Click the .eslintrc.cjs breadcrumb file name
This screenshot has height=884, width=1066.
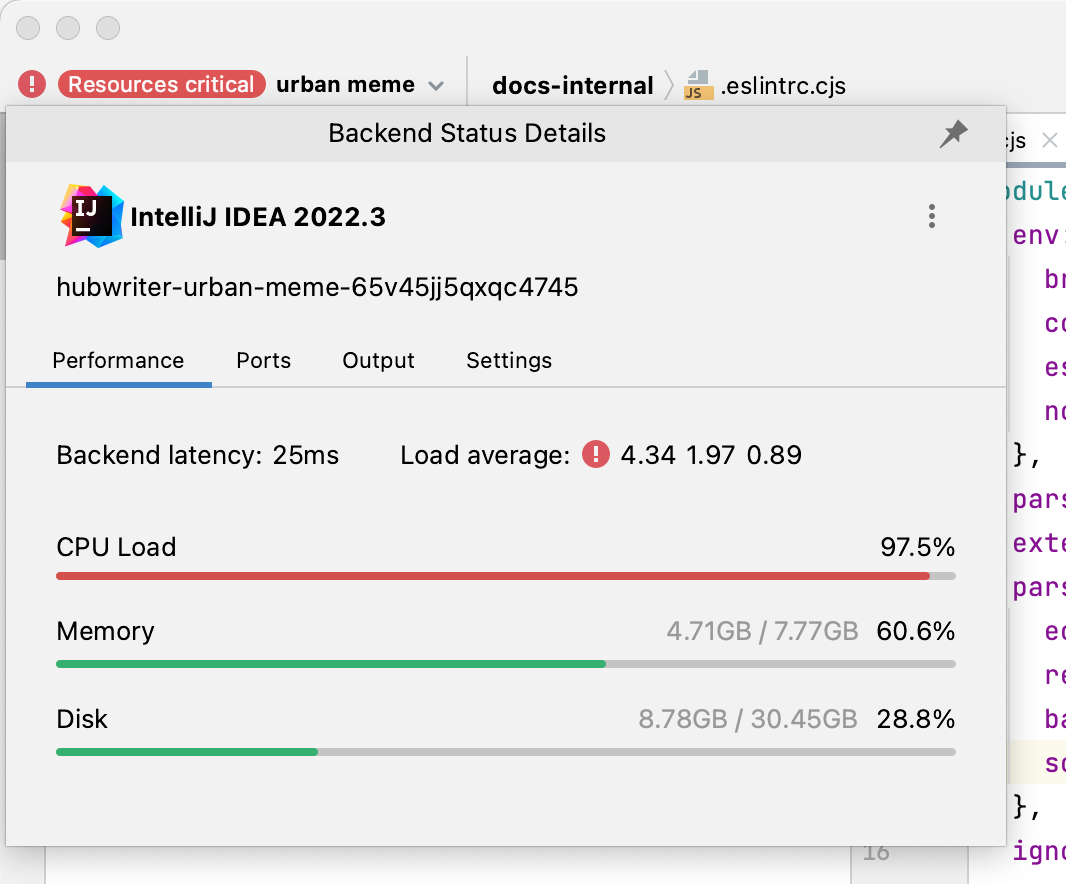click(x=783, y=85)
